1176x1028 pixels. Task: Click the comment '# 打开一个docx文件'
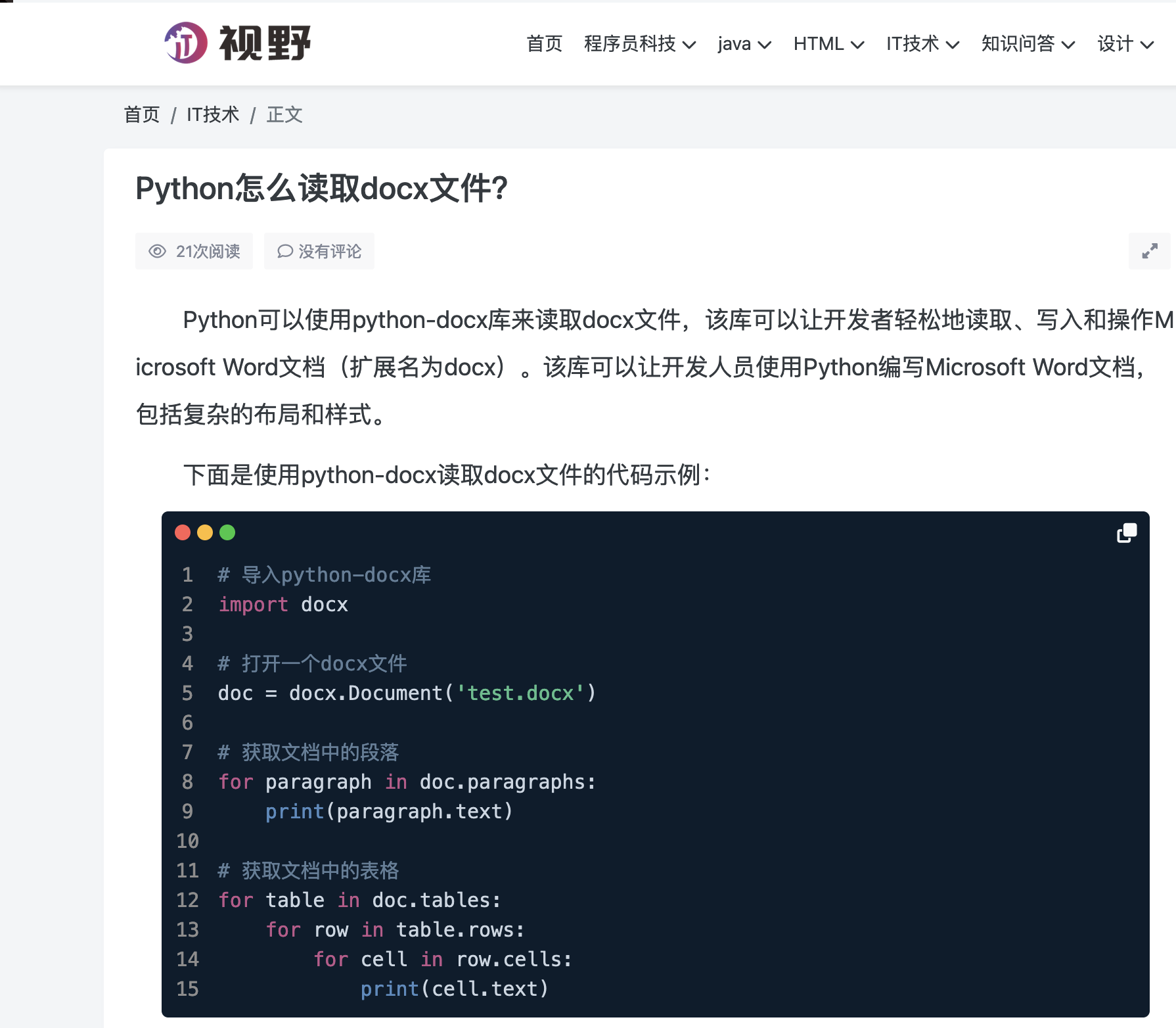(313, 664)
